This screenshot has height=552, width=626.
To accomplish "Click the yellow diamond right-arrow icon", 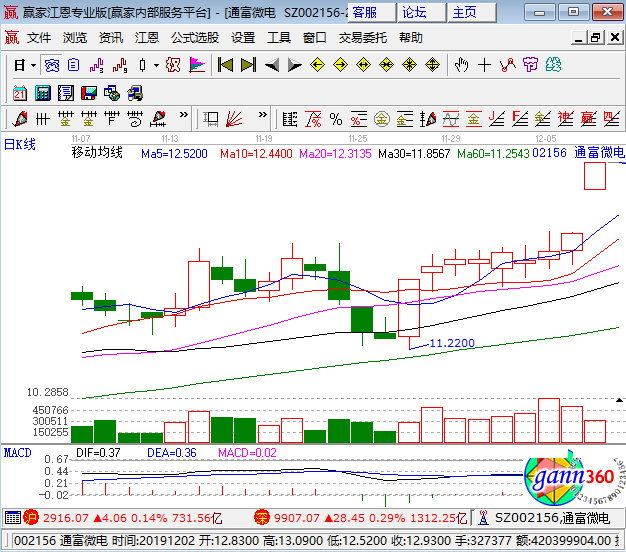I will [341, 65].
